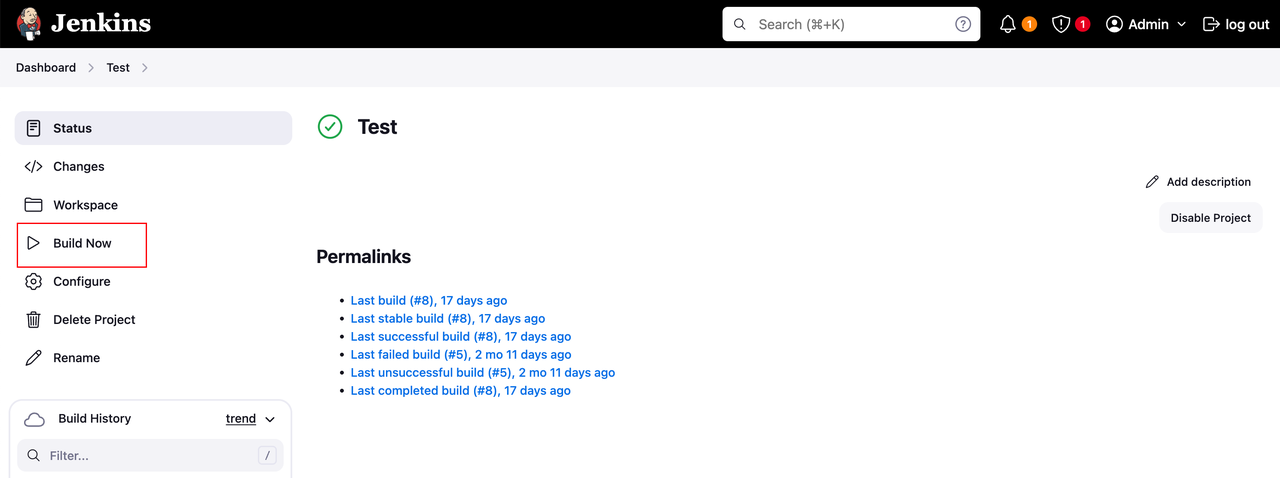Open the notifications bell icon
This screenshot has height=478, width=1280.
pyautogui.click(x=1008, y=24)
